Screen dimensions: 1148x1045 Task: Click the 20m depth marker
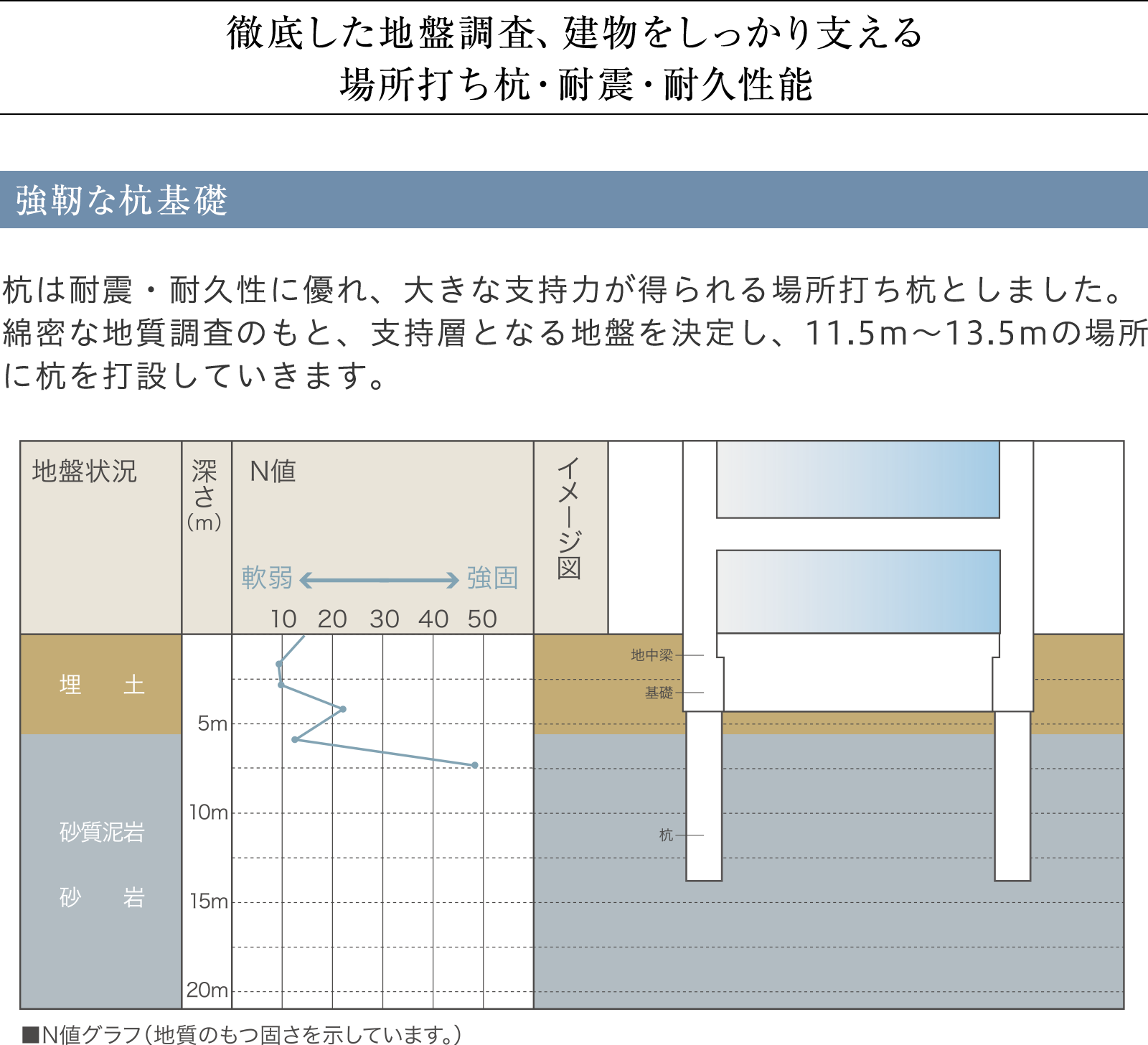(x=207, y=990)
